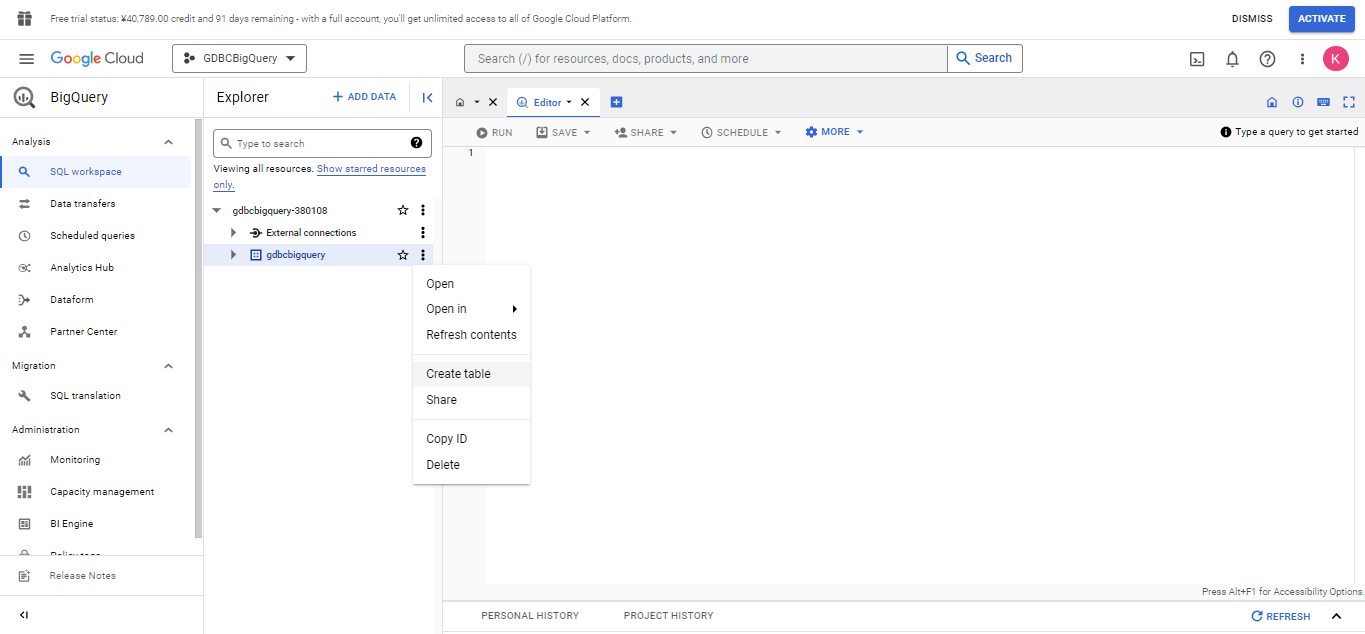The image size is (1365, 634).
Task: Open the help question mark icon
Action: click(x=1267, y=59)
